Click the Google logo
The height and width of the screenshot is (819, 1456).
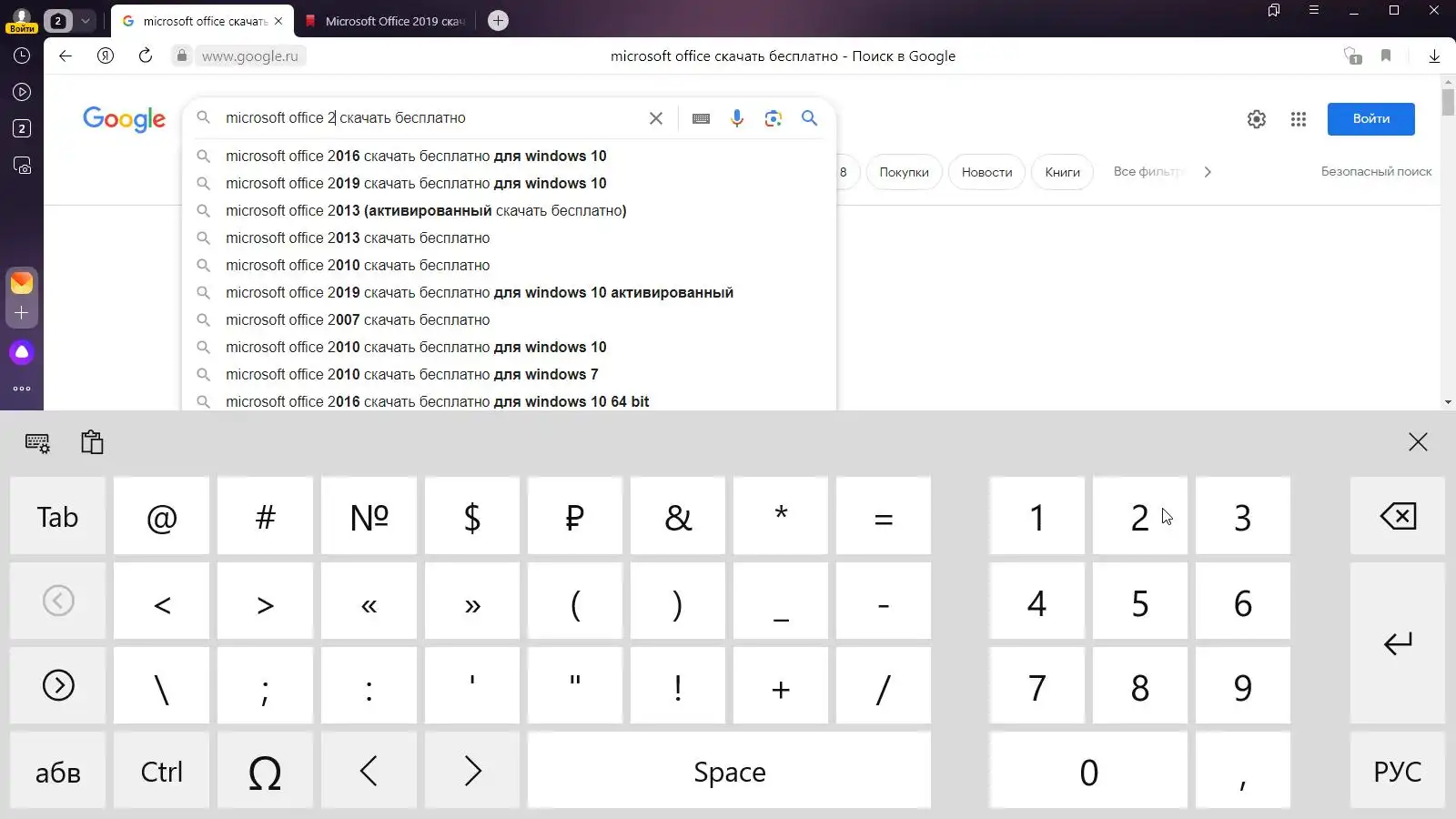124,119
